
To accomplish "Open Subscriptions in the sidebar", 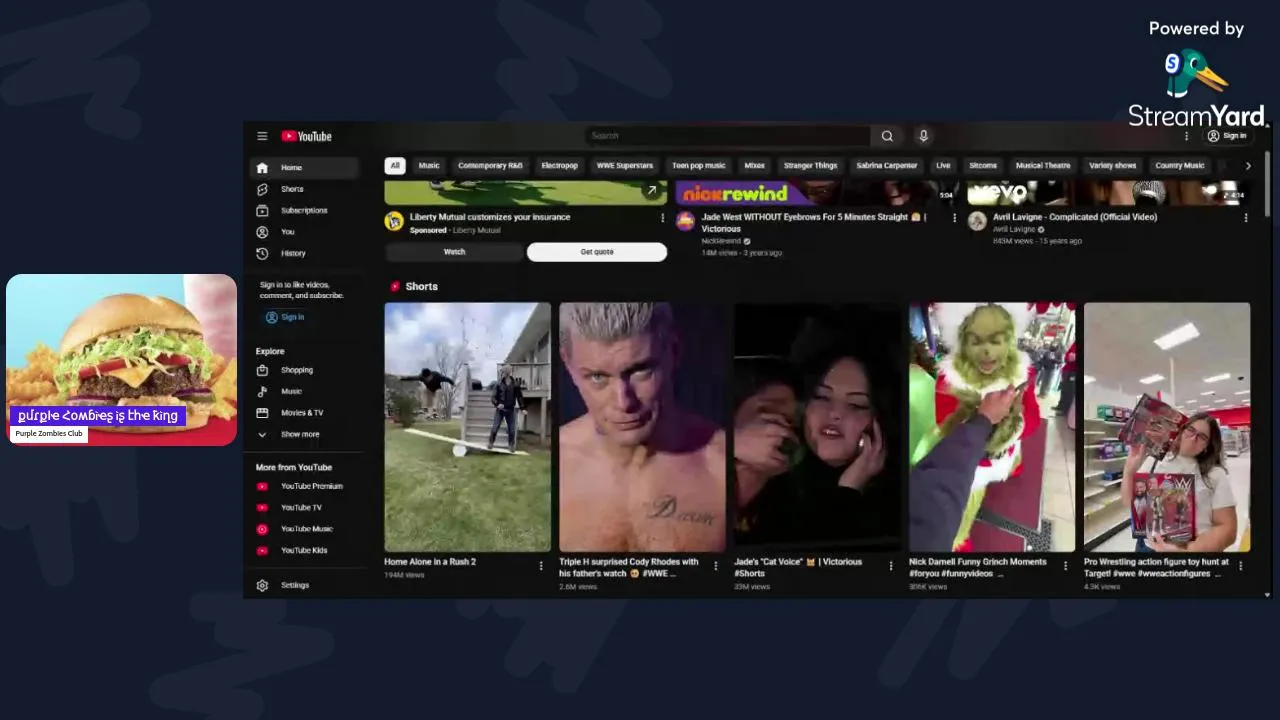I will [x=303, y=211].
